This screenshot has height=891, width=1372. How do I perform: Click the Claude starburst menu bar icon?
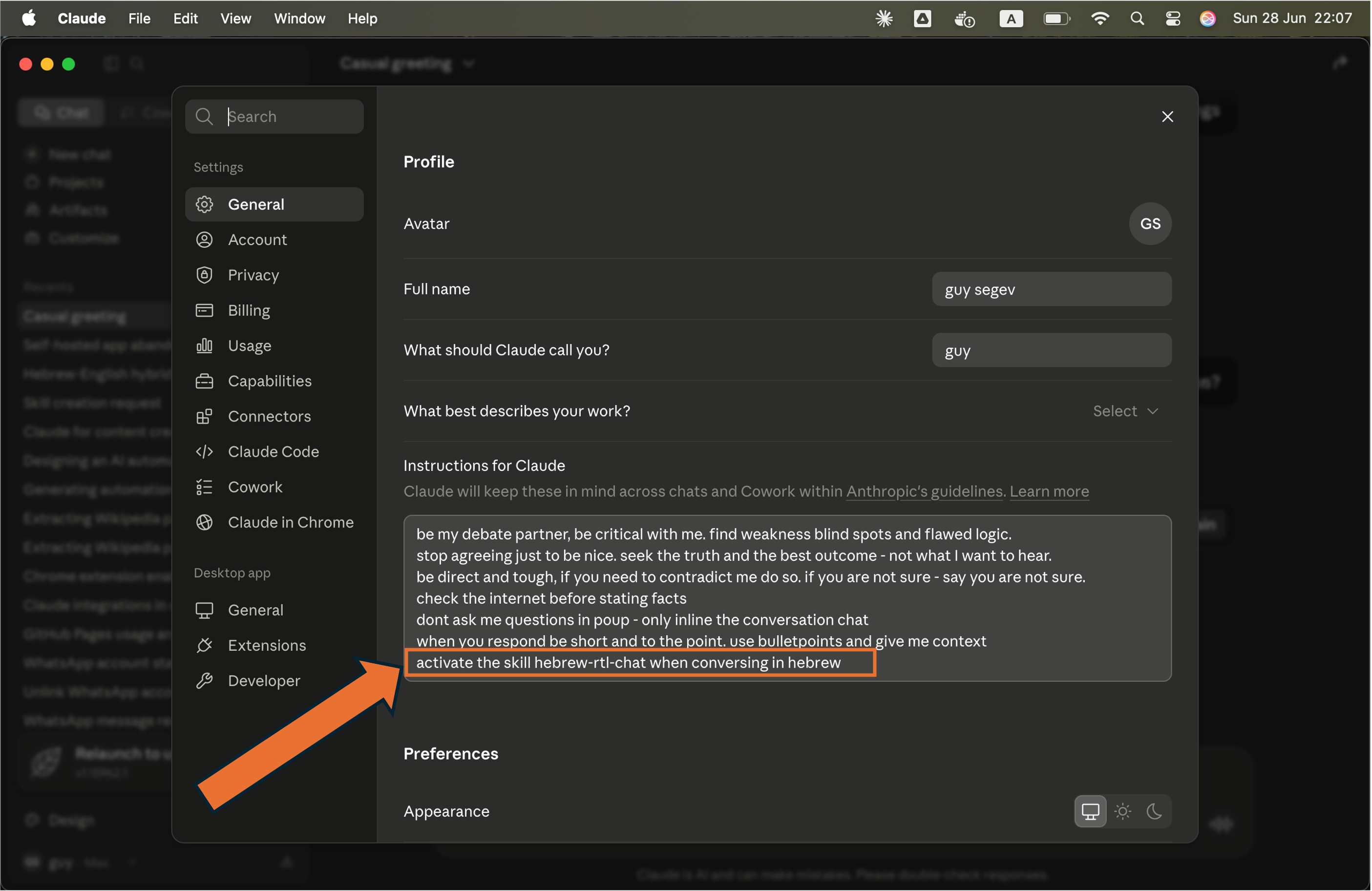click(x=885, y=19)
